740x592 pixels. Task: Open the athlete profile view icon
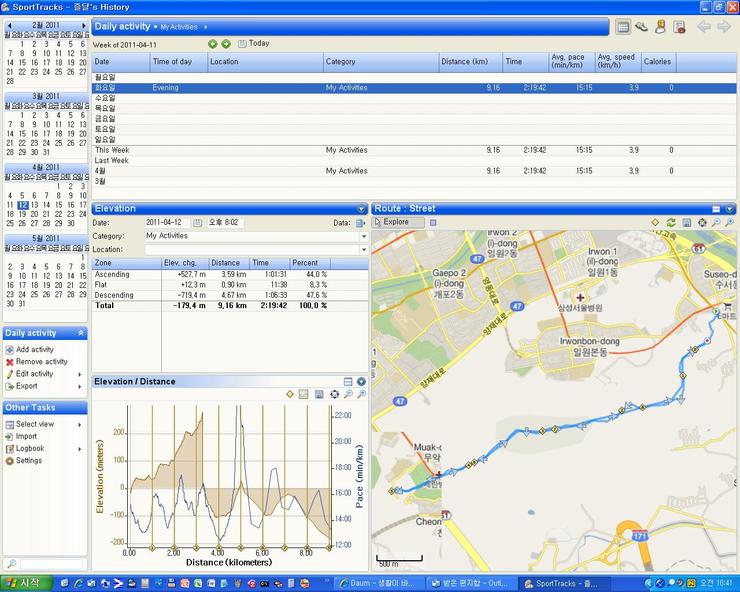(x=660, y=27)
